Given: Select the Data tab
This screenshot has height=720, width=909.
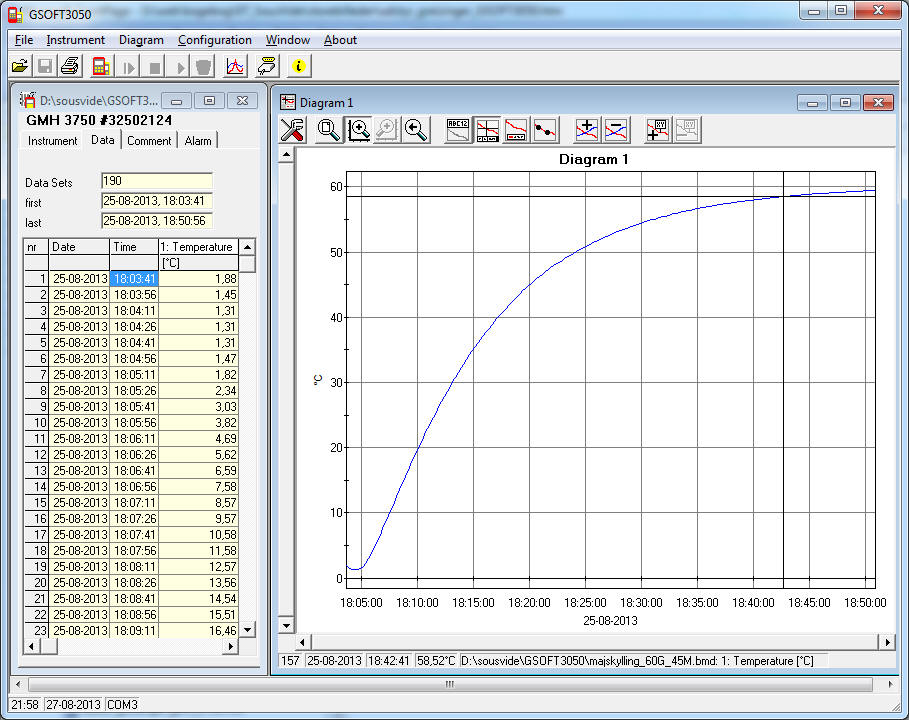Looking at the screenshot, I should pos(103,140).
